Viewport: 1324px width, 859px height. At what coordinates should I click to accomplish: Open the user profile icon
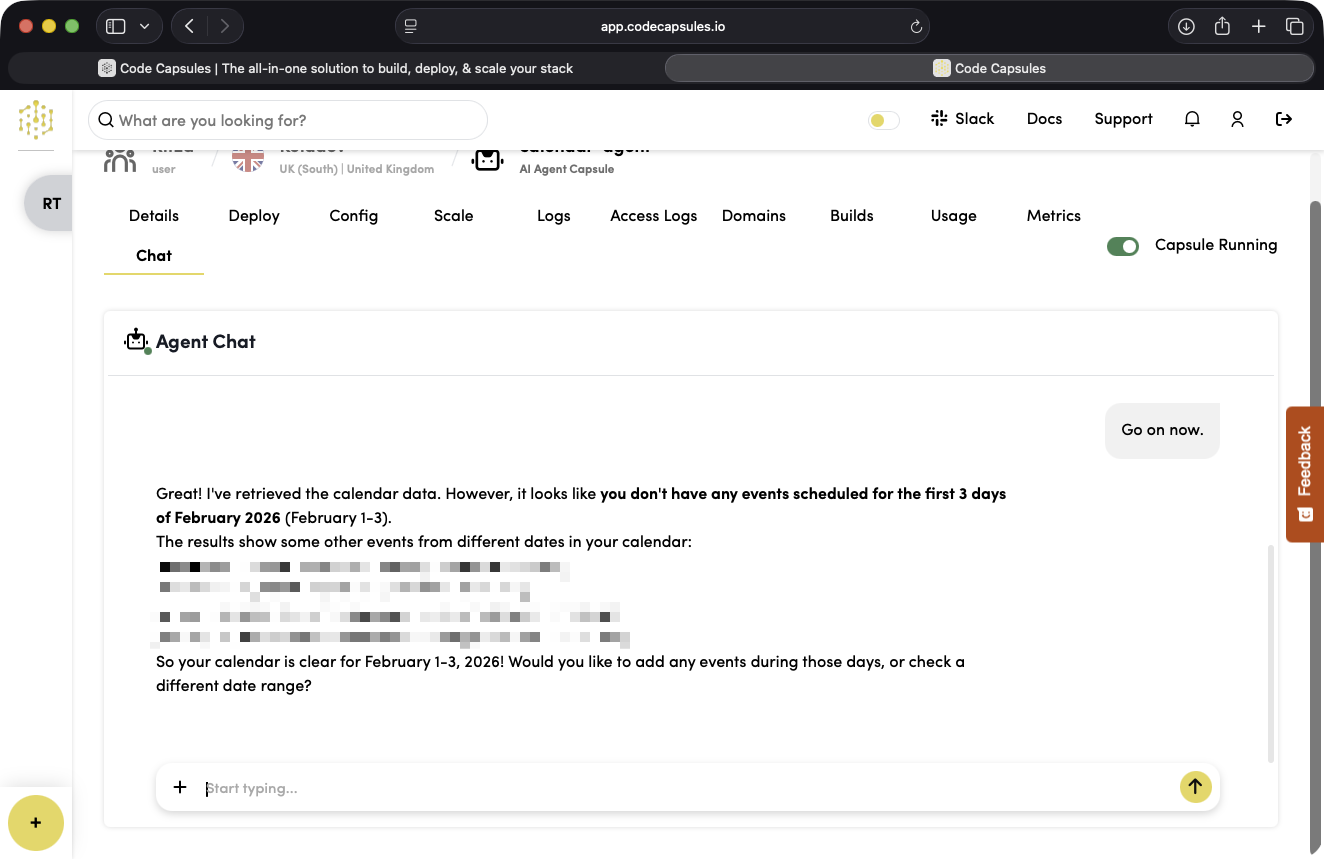(1237, 119)
